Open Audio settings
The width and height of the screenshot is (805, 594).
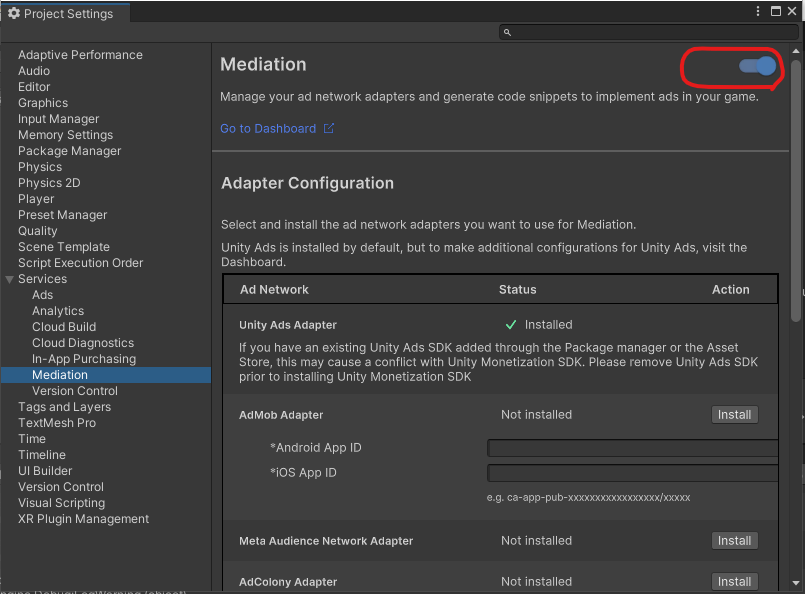34,71
